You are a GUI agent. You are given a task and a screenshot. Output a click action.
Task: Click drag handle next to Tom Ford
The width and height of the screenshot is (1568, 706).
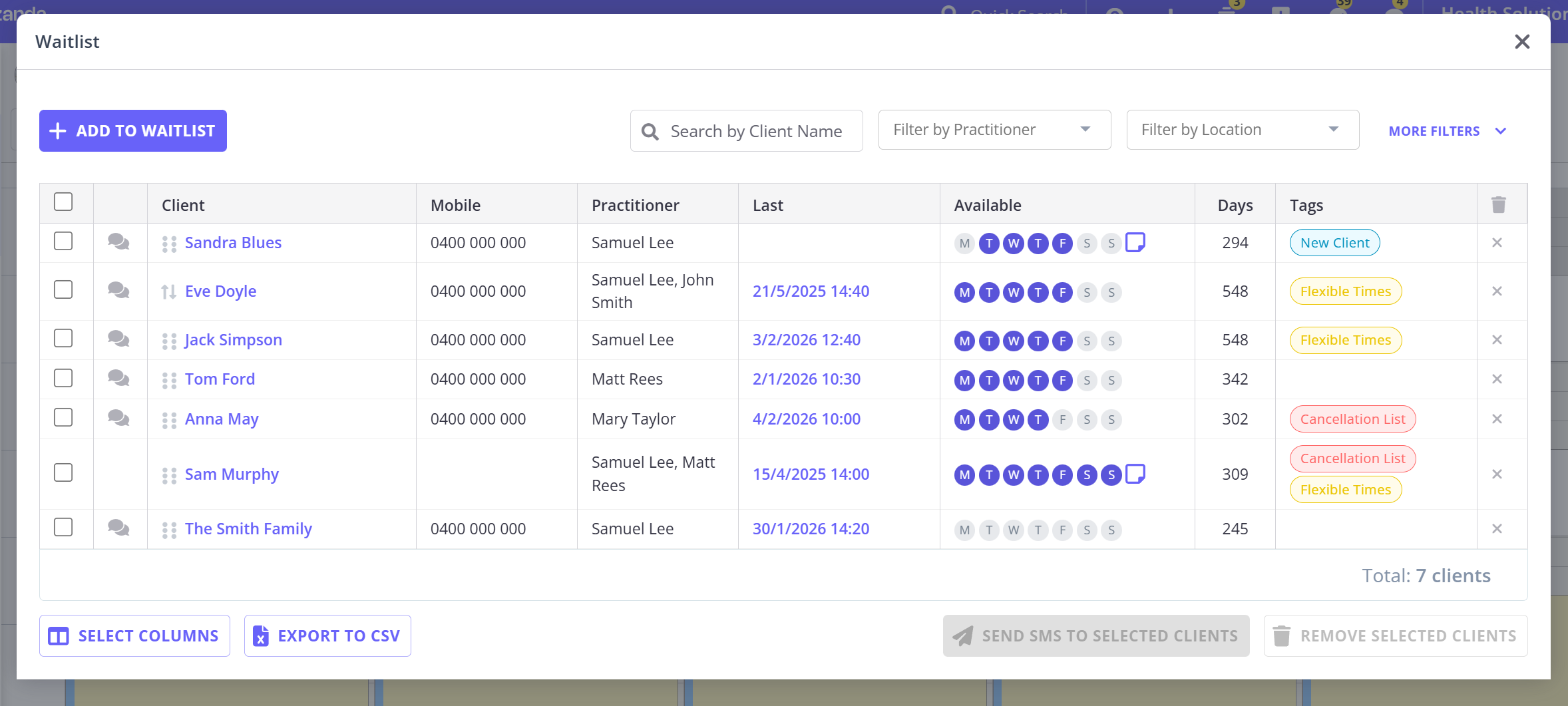click(169, 380)
